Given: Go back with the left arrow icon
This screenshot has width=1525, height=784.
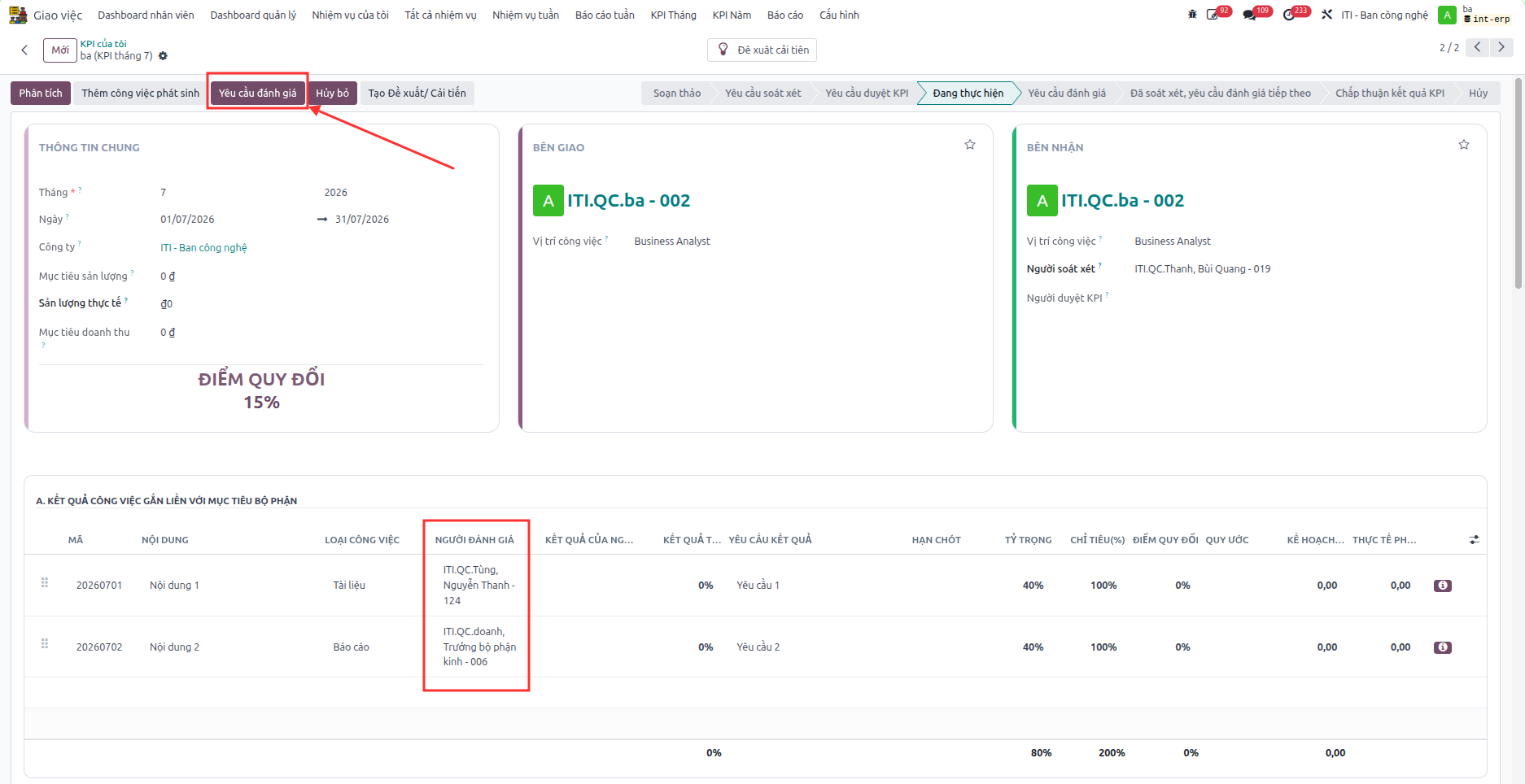Looking at the screenshot, I should point(24,50).
